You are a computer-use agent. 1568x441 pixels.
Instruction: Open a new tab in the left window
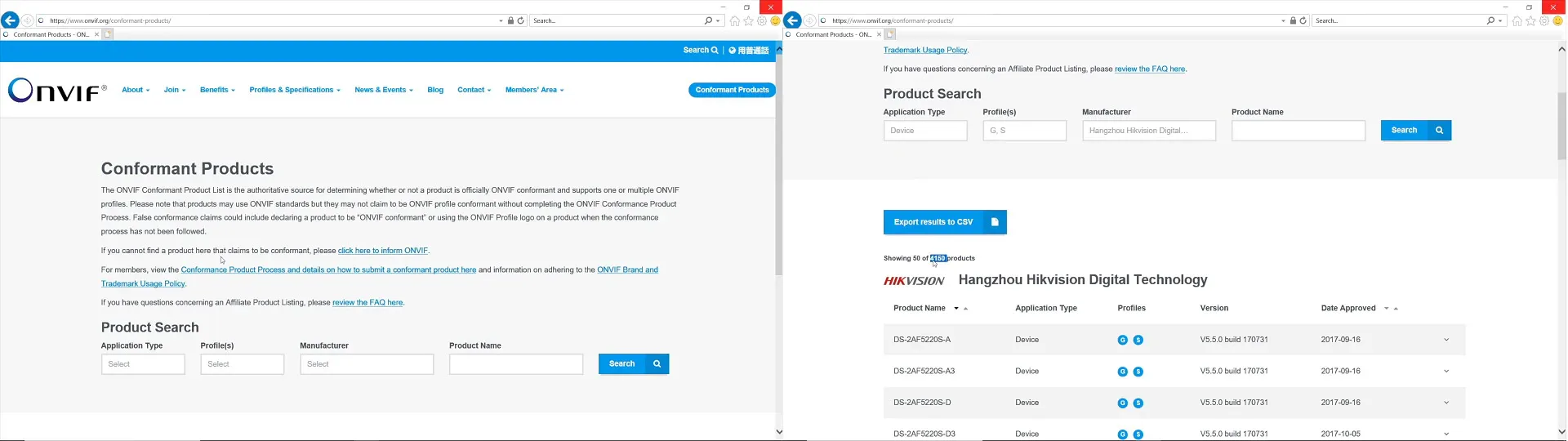pos(107,34)
